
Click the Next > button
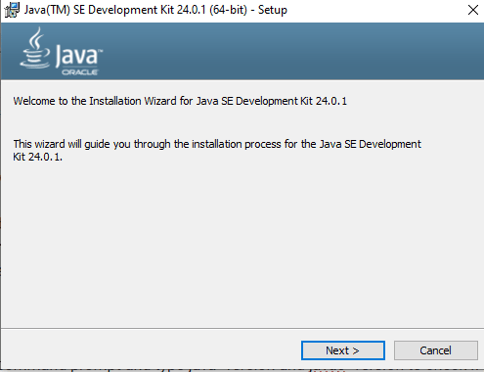pyautogui.click(x=343, y=350)
